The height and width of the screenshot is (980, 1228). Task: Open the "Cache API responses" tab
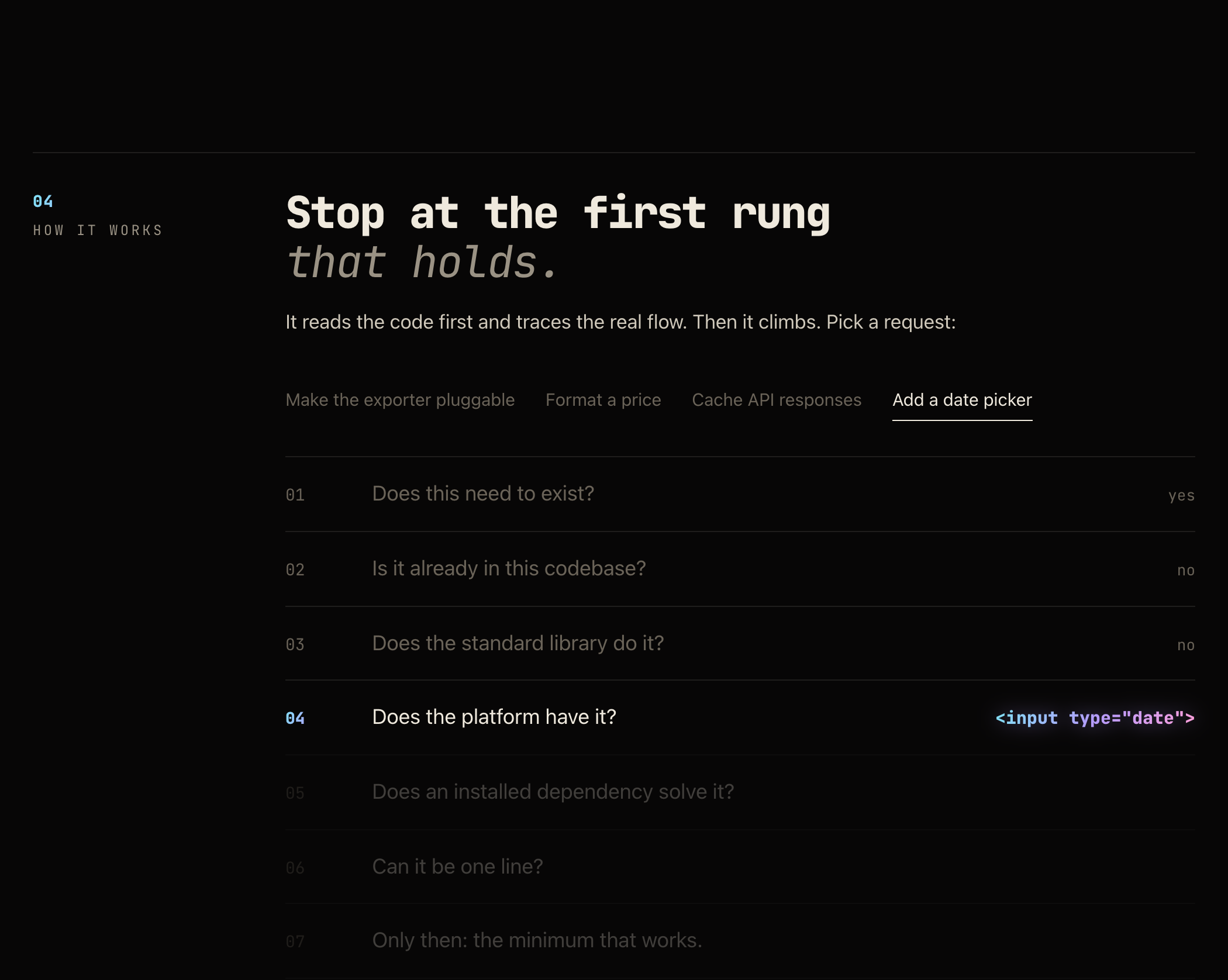(777, 400)
